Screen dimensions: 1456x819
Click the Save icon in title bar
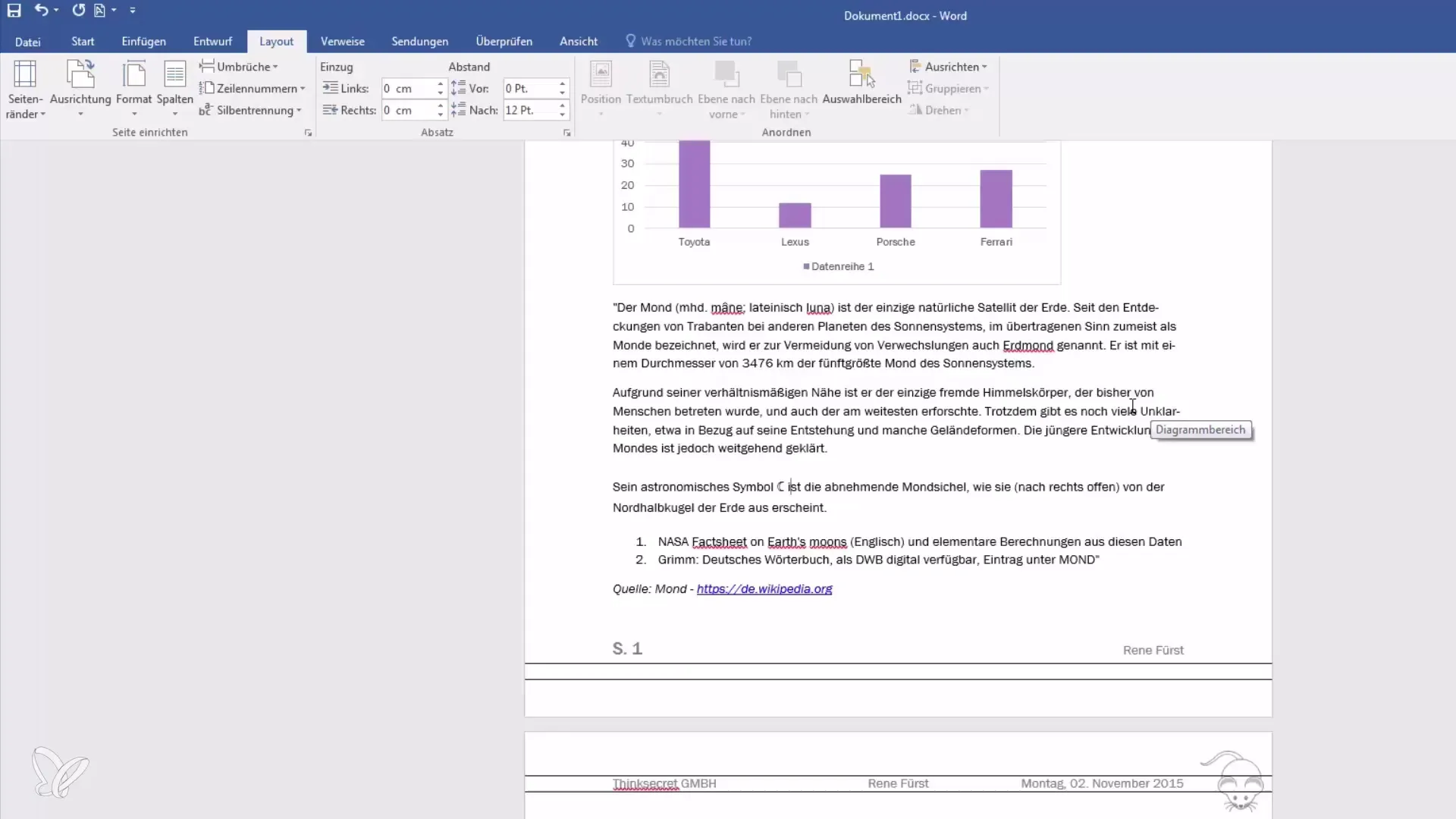point(14,11)
